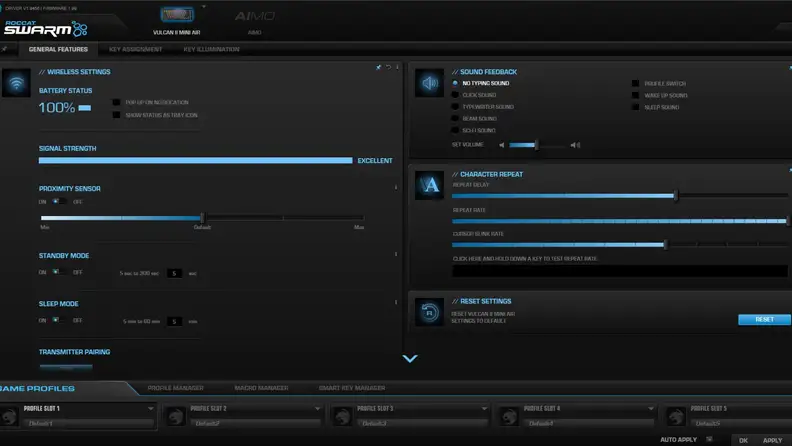This screenshot has width=792, height=446.
Task: Toggle the Standby Mode on/off switch
Action: [60, 272]
